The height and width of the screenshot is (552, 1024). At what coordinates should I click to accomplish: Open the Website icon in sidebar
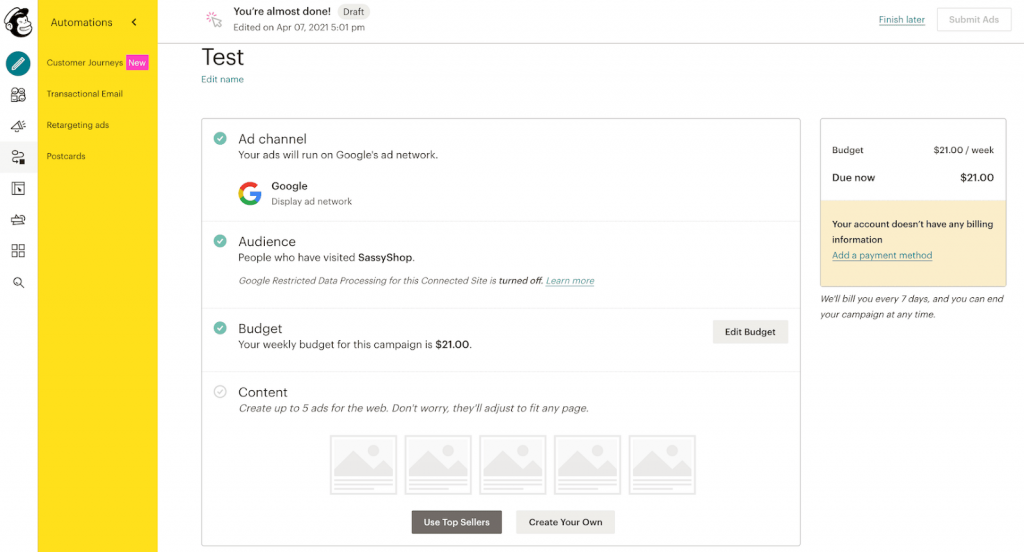coord(18,189)
